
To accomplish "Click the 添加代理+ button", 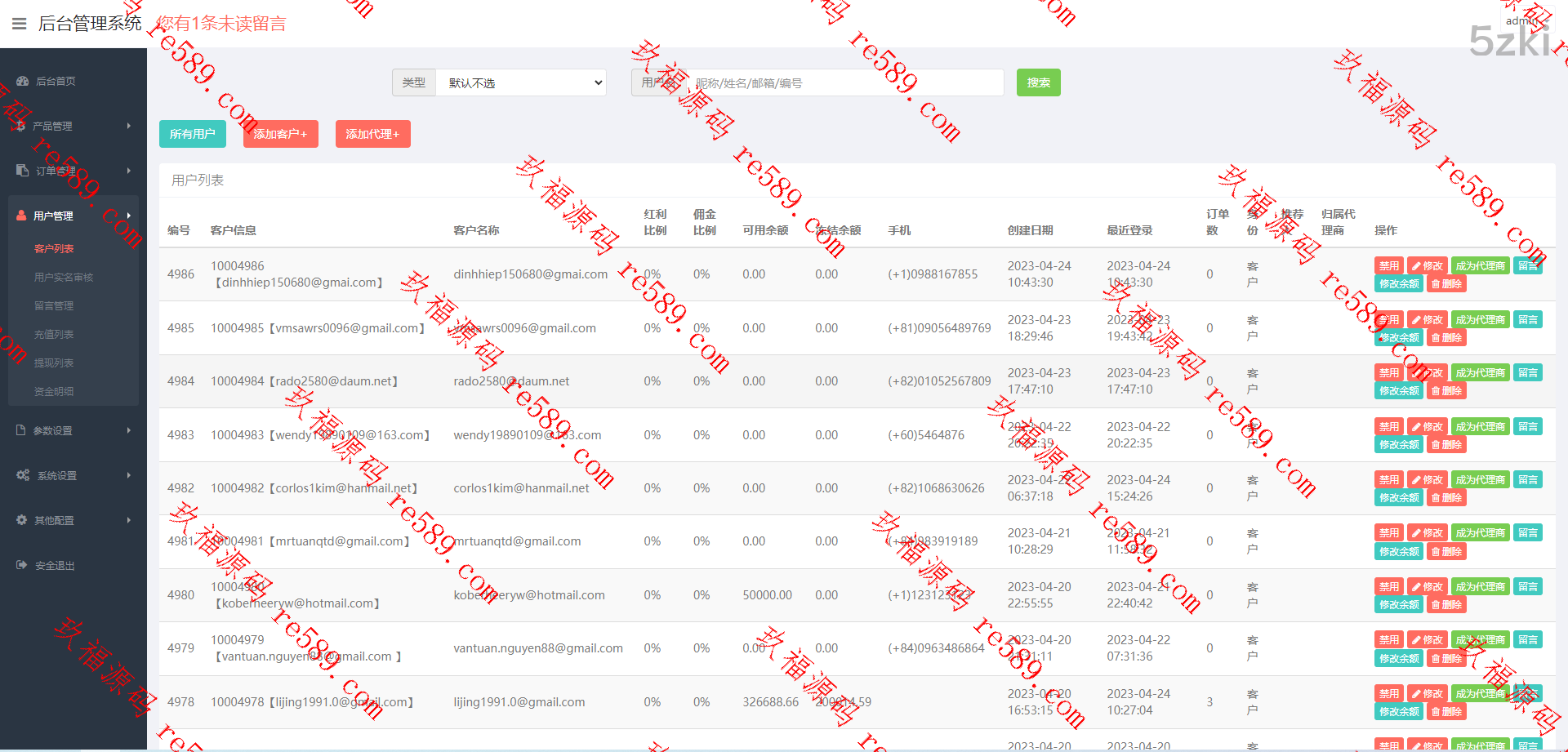I will click(x=372, y=134).
